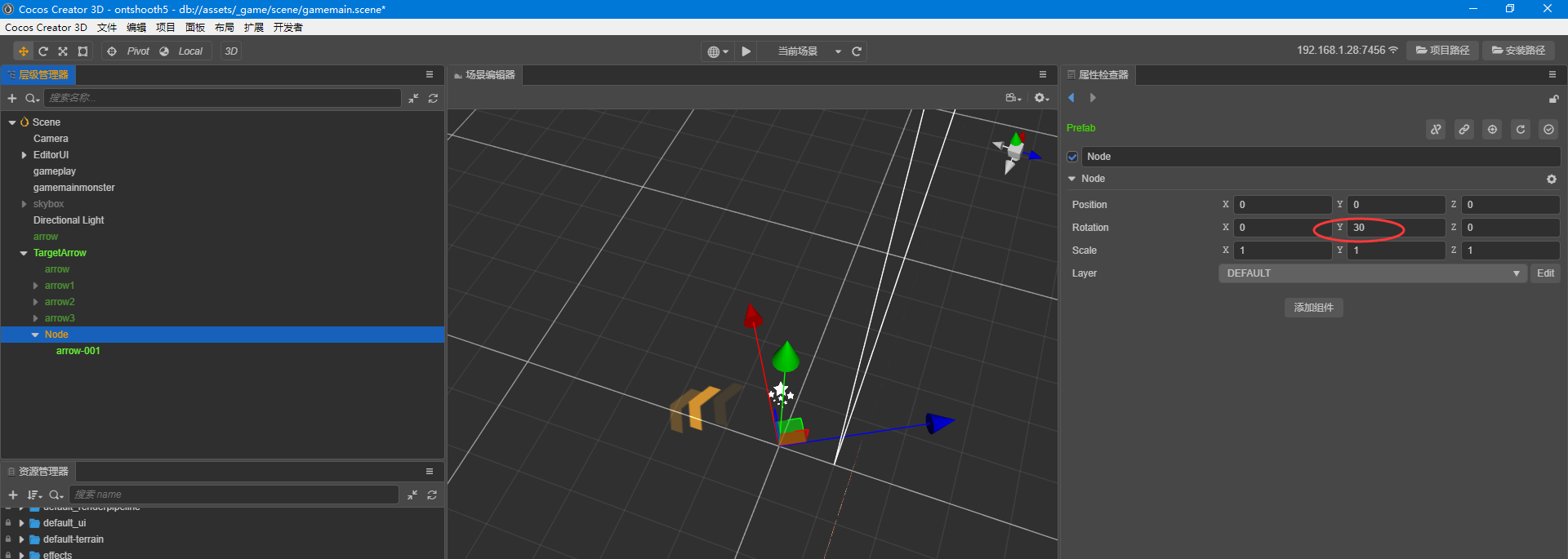Revert the prefab to saved state
Image resolution: width=1568 pixels, height=559 pixels.
click(1521, 129)
